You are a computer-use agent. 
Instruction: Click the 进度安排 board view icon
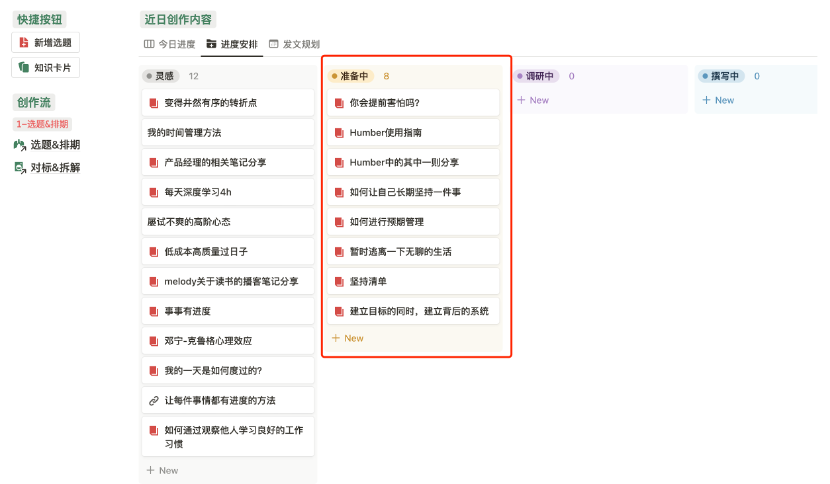pyautogui.click(x=211, y=44)
